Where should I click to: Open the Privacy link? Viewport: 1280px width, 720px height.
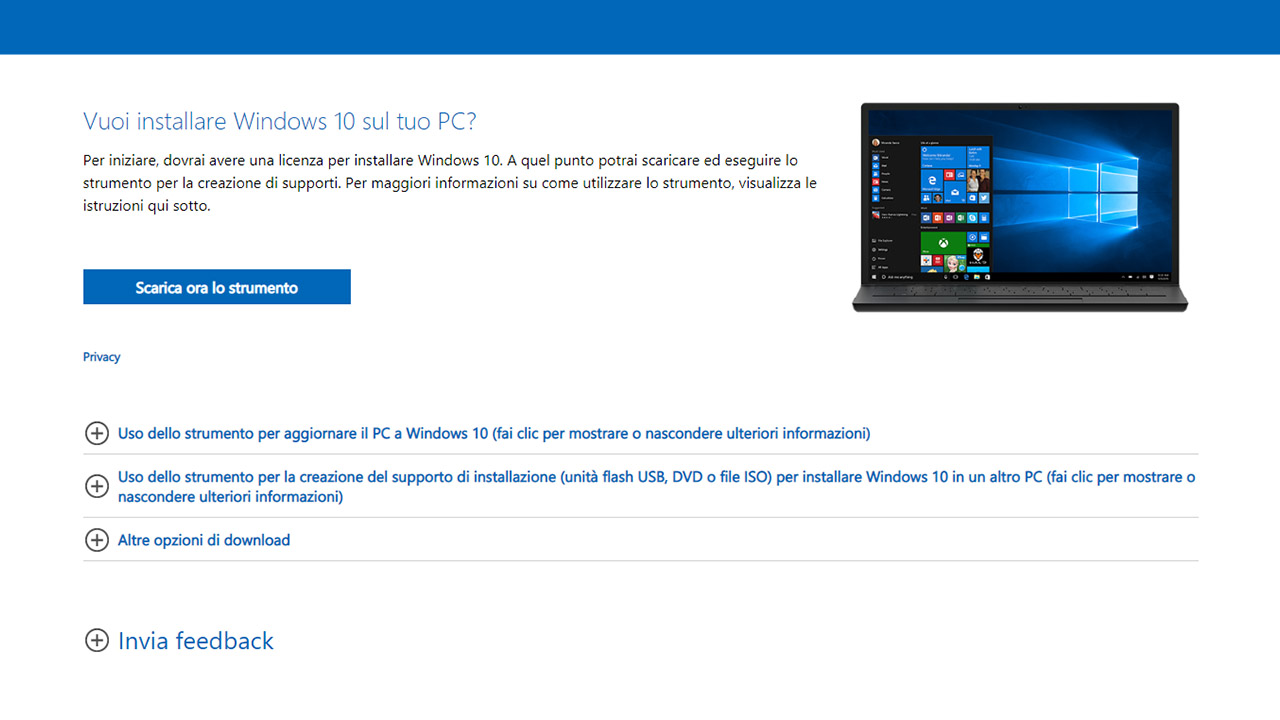click(x=102, y=357)
